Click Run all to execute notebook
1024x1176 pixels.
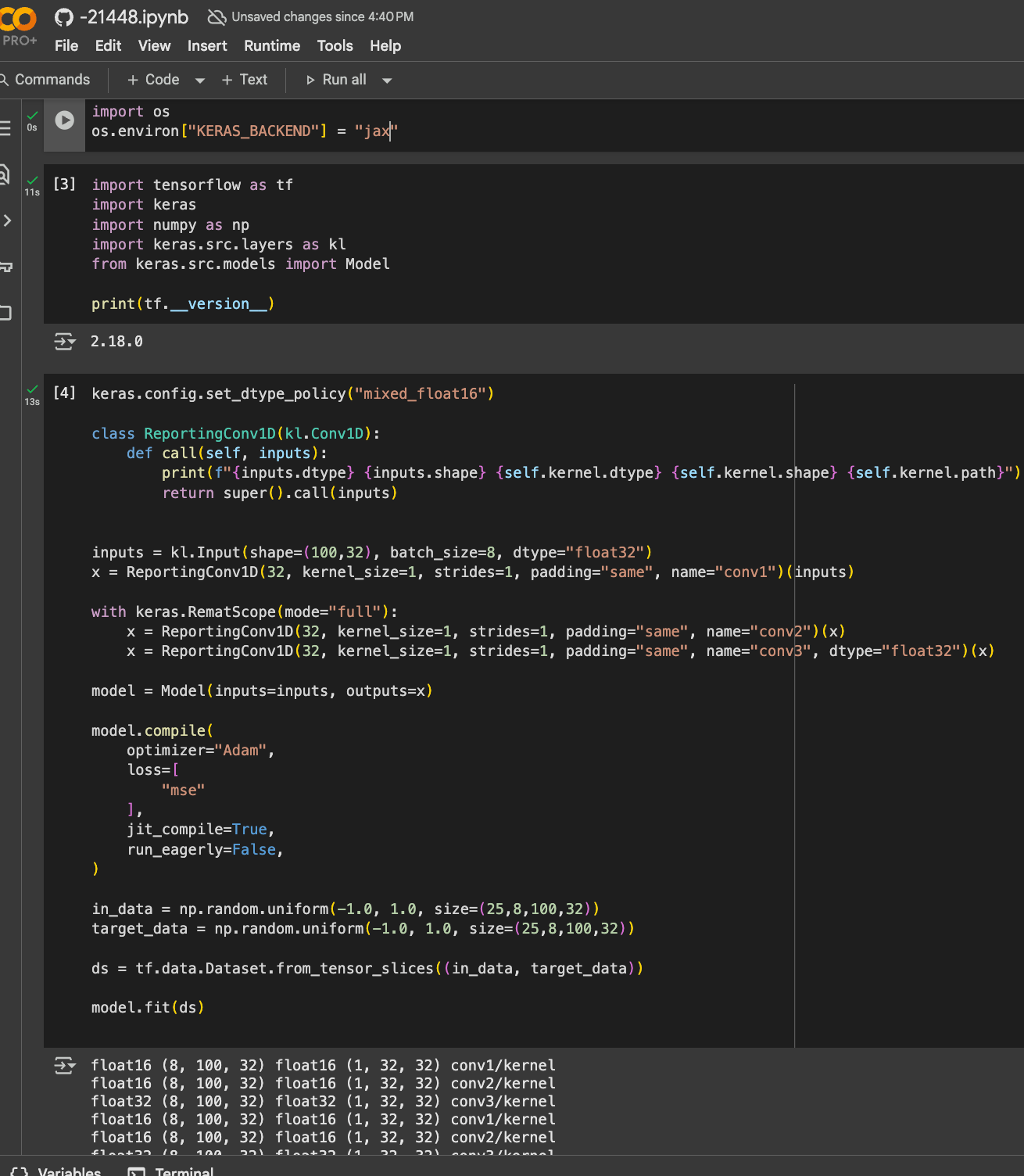[336, 80]
